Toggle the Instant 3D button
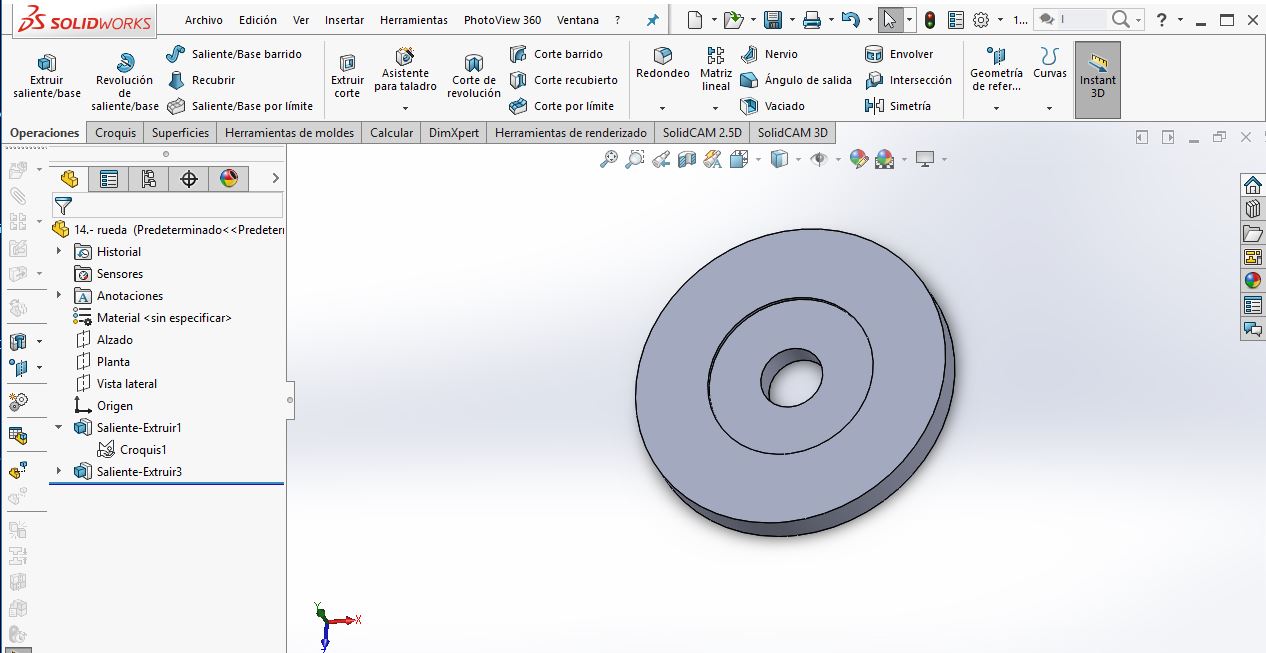The width and height of the screenshot is (1266, 653). pyautogui.click(x=1098, y=79)
